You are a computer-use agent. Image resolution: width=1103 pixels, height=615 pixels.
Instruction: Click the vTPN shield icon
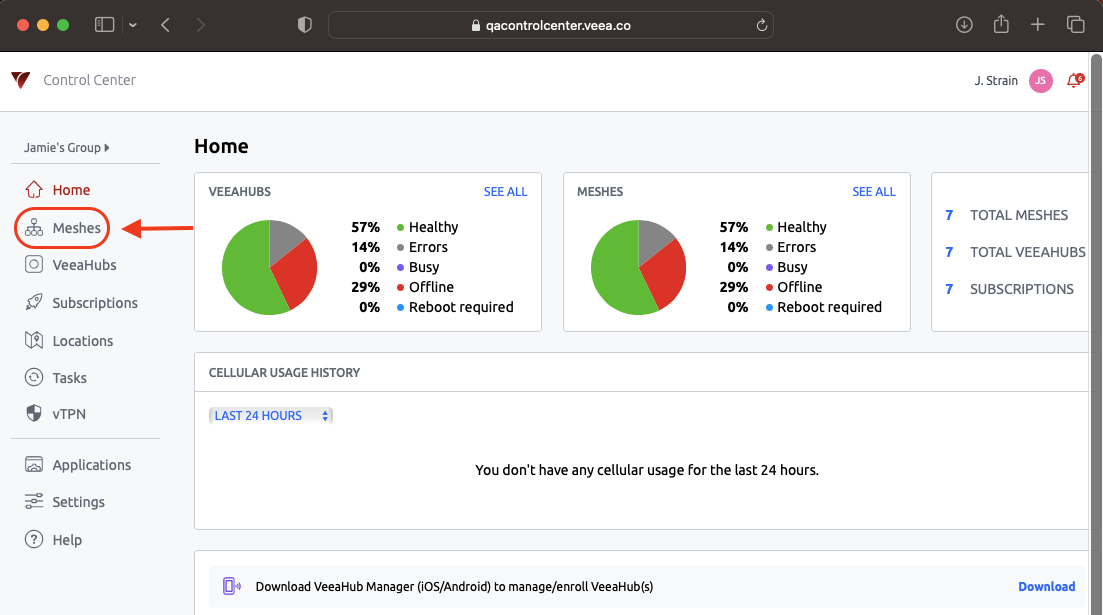34,413
